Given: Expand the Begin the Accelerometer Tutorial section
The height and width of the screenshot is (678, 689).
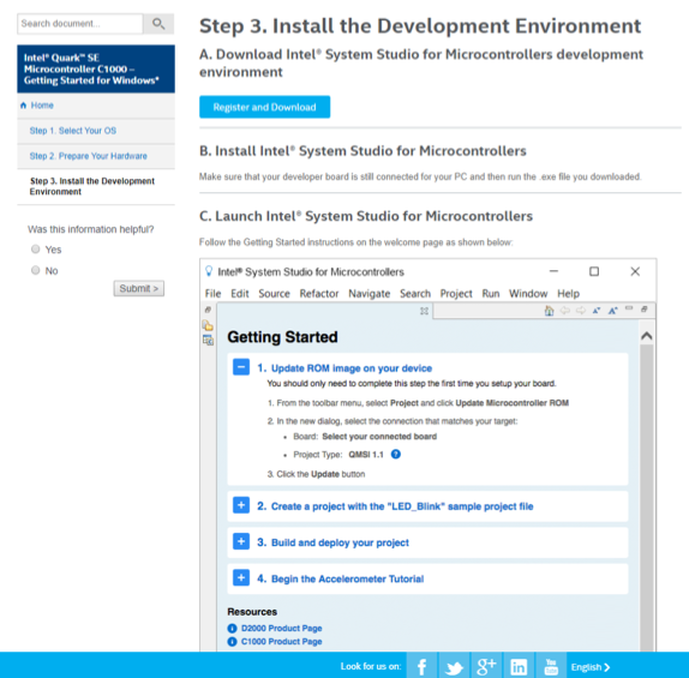Looking at the screenshot, I should tap(241, 578).
